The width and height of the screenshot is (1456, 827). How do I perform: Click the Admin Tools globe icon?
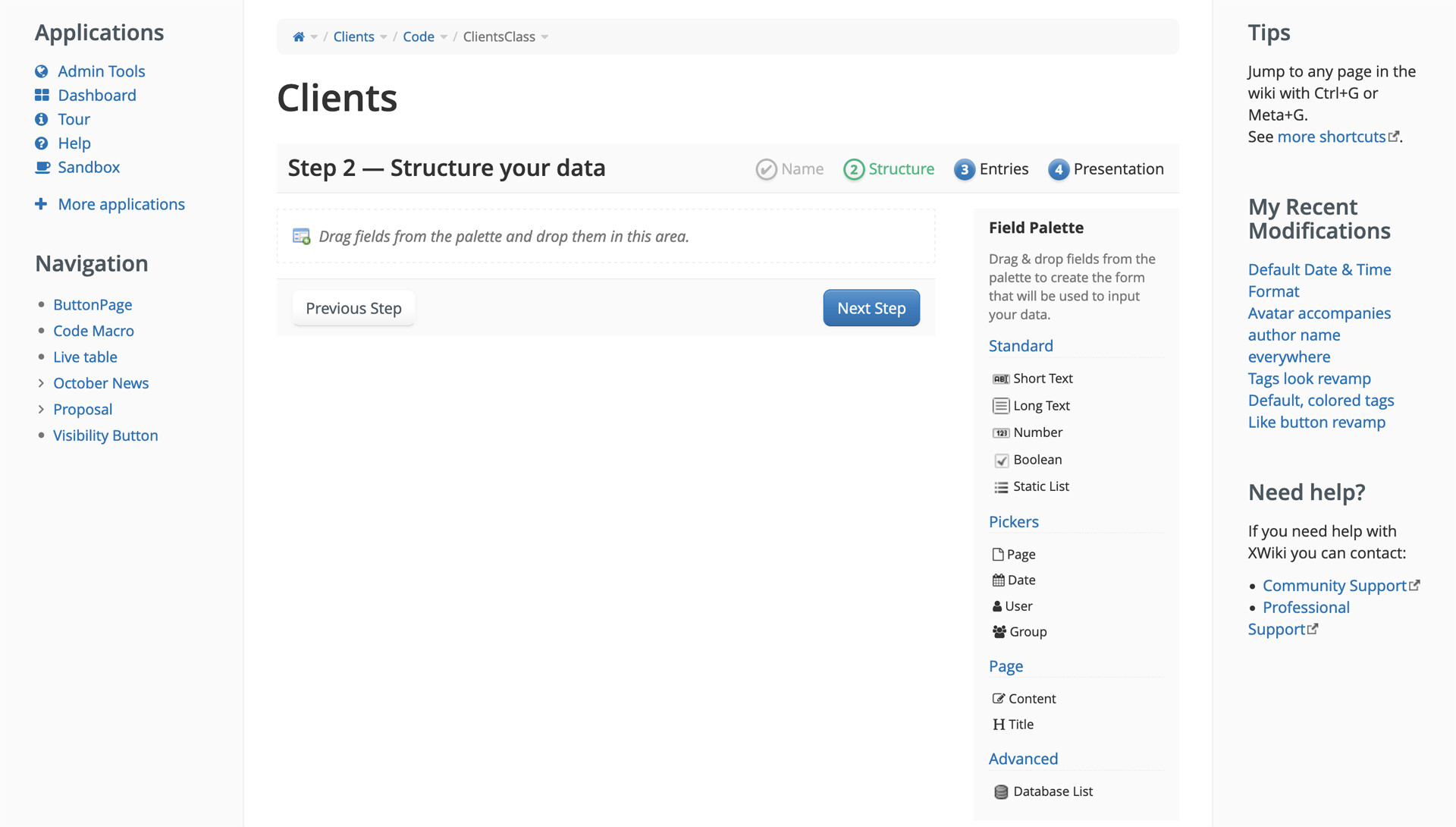coord(42,71)
